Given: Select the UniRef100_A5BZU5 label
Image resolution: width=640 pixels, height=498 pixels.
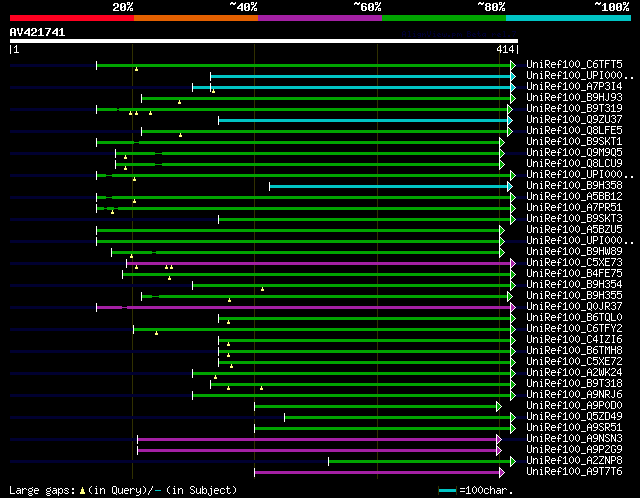Looking at the screenshot, I should 574,230.
